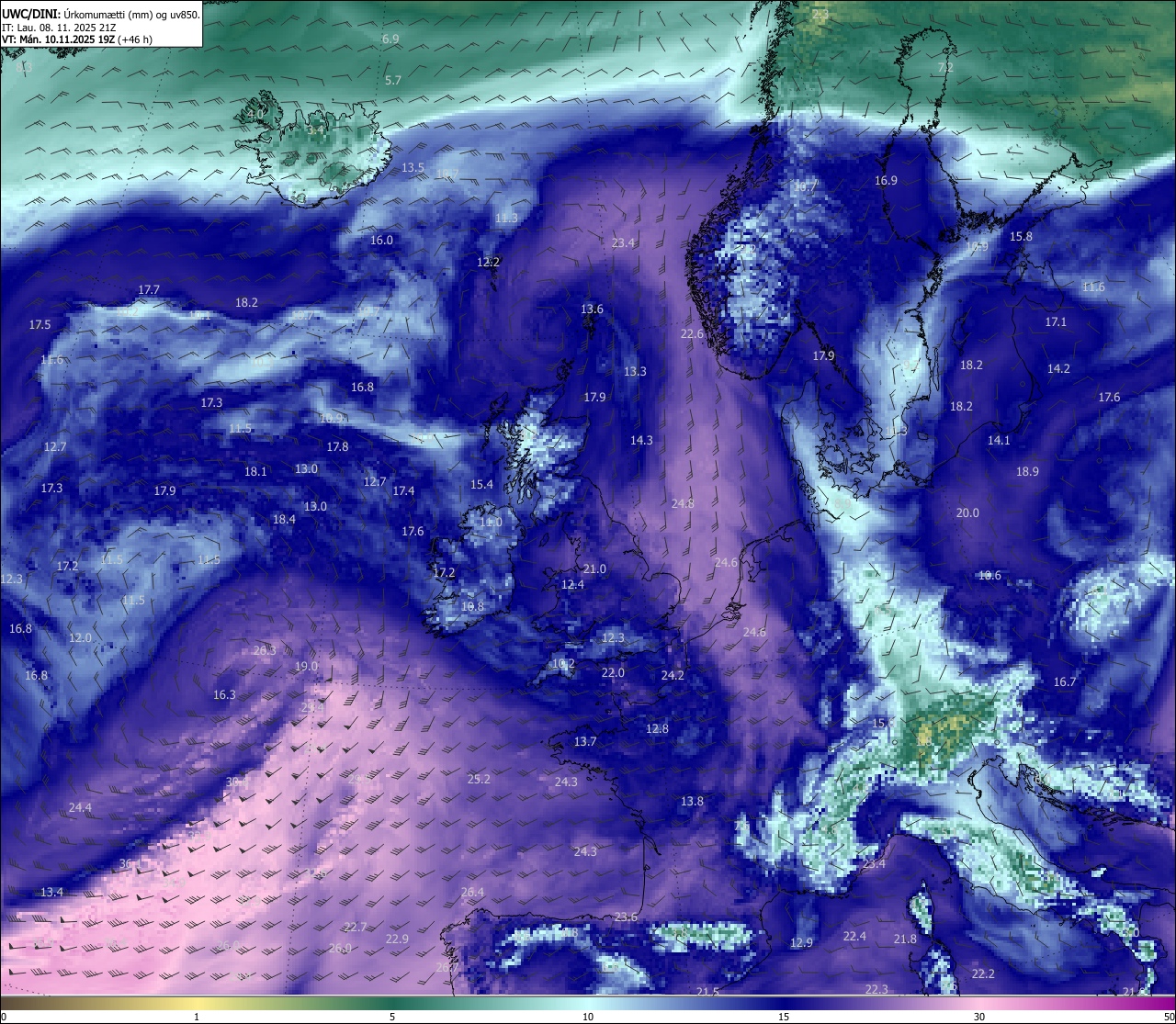The height and width of the screenshot is (1024, 1176).
Task: Click the 13.5 value southeast of Iceland
Action: (x=413, y=168)
